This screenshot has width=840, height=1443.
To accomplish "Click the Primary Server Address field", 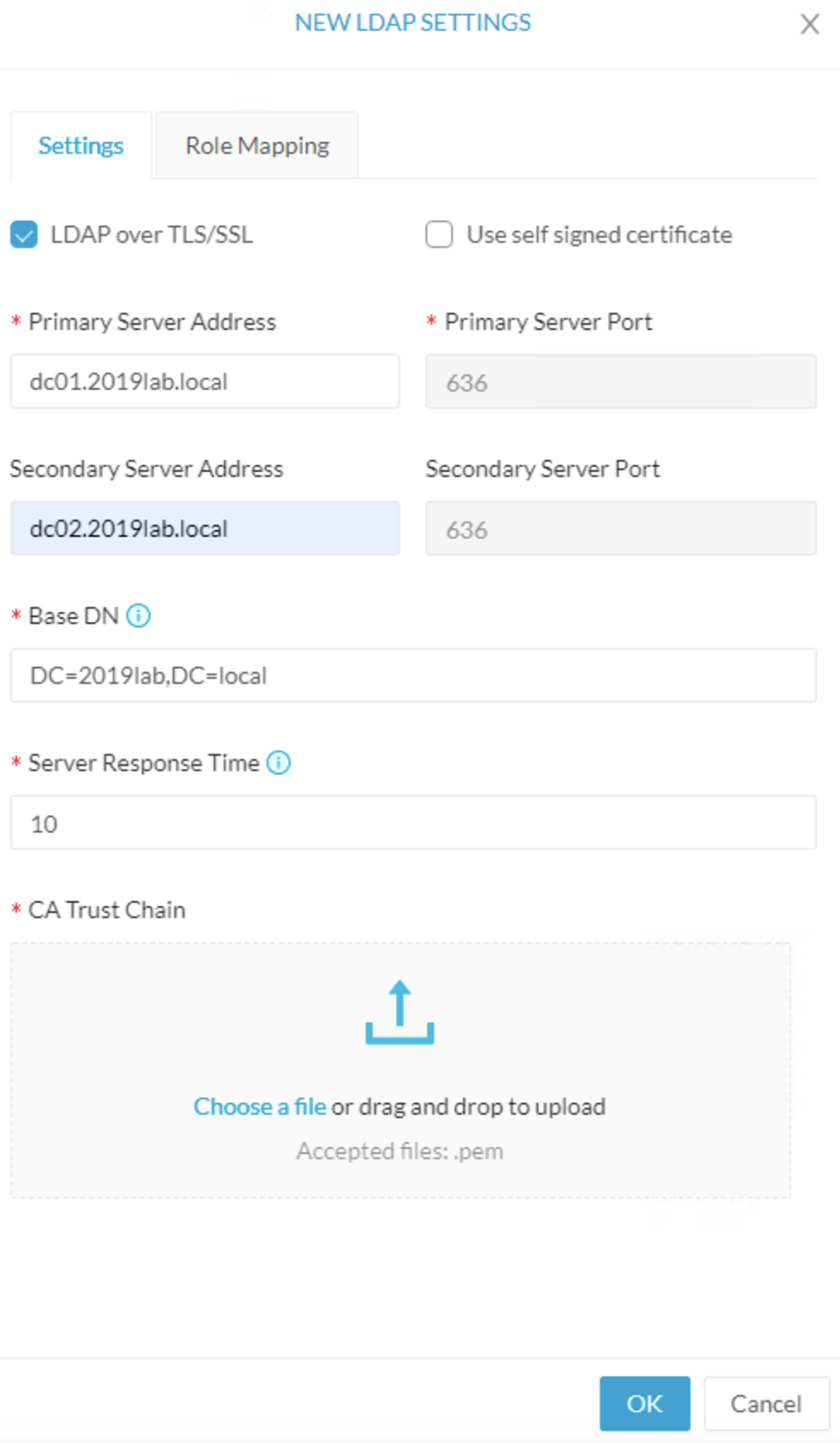I will click(x=204, y=382).
